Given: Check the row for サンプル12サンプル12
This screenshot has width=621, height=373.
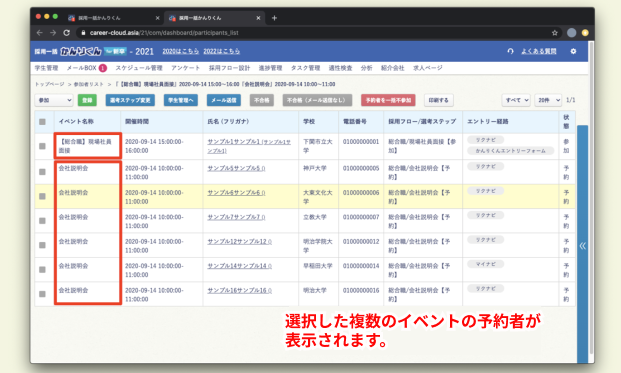Looking at the screenshot, I should [x=42, y=245].
